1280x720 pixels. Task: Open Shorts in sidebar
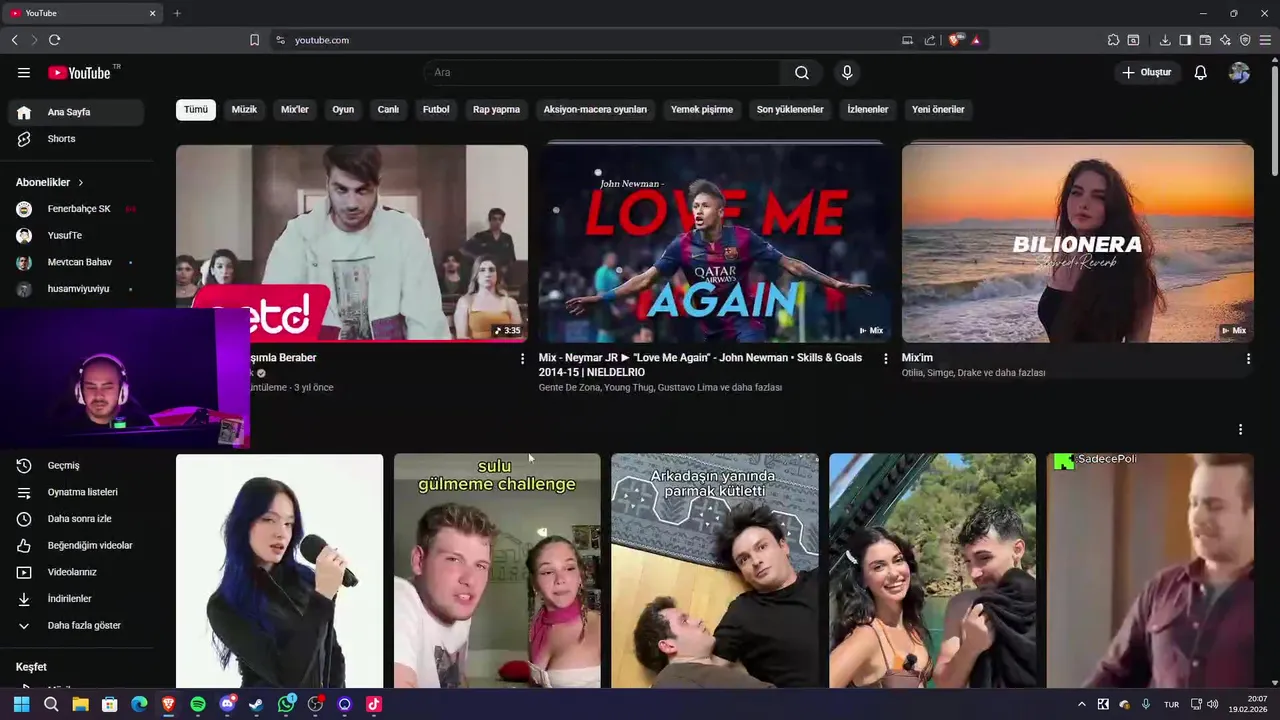click(76, 139)
